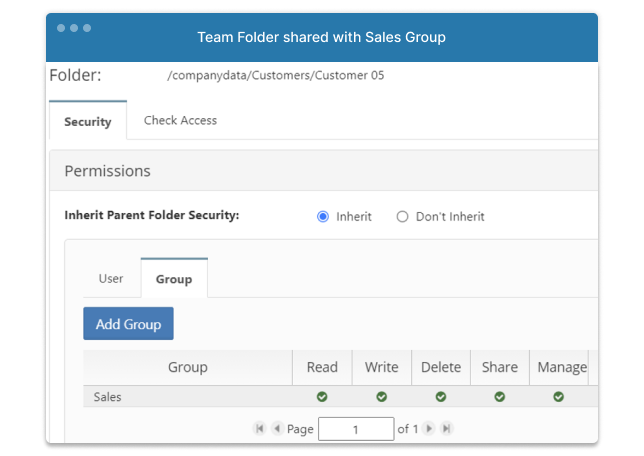This screenshot has width=644, height=456.
Task: Open the Check Access tab
Action: [180, 120]
